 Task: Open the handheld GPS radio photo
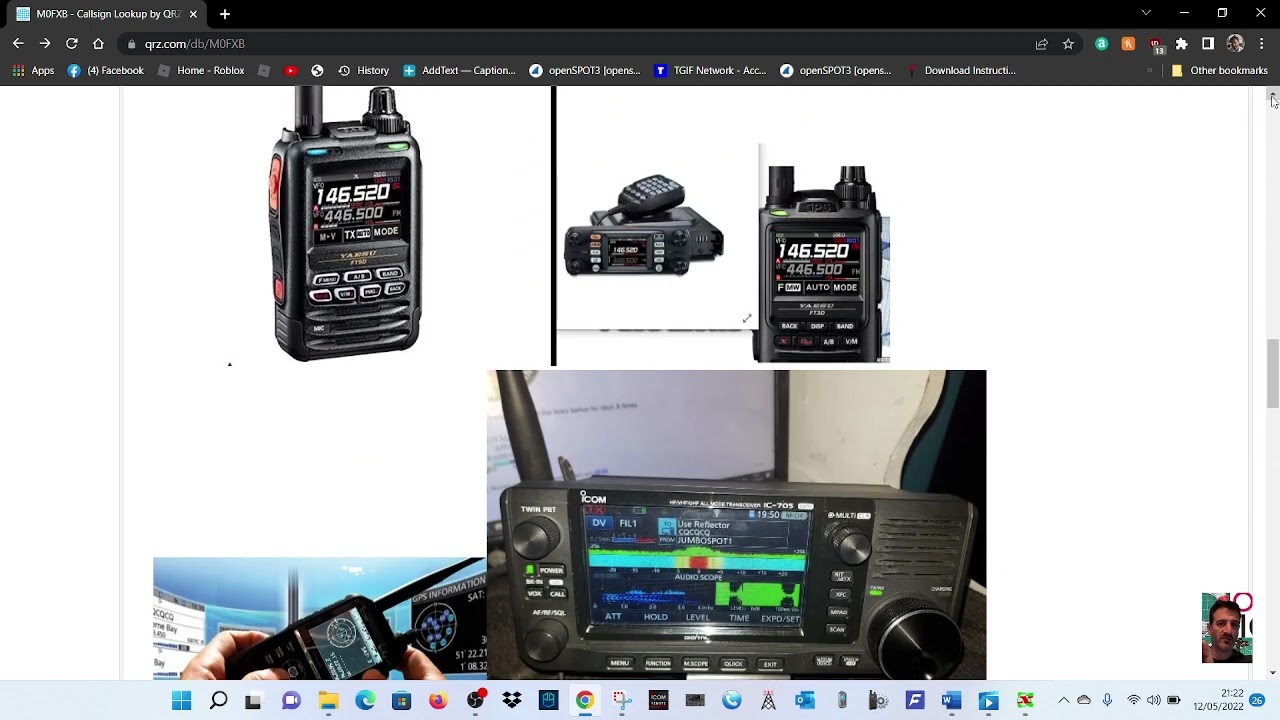pos(320,618)
